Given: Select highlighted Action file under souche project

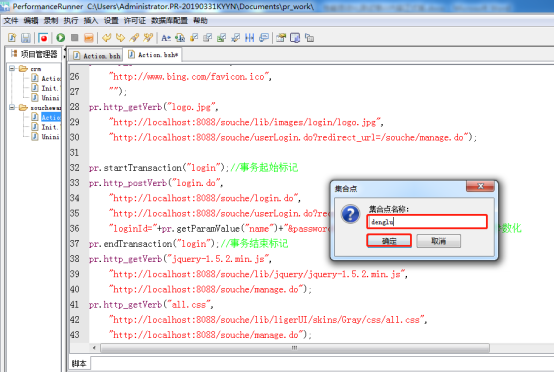Looking at the screenshot, I should pos(51,117).
